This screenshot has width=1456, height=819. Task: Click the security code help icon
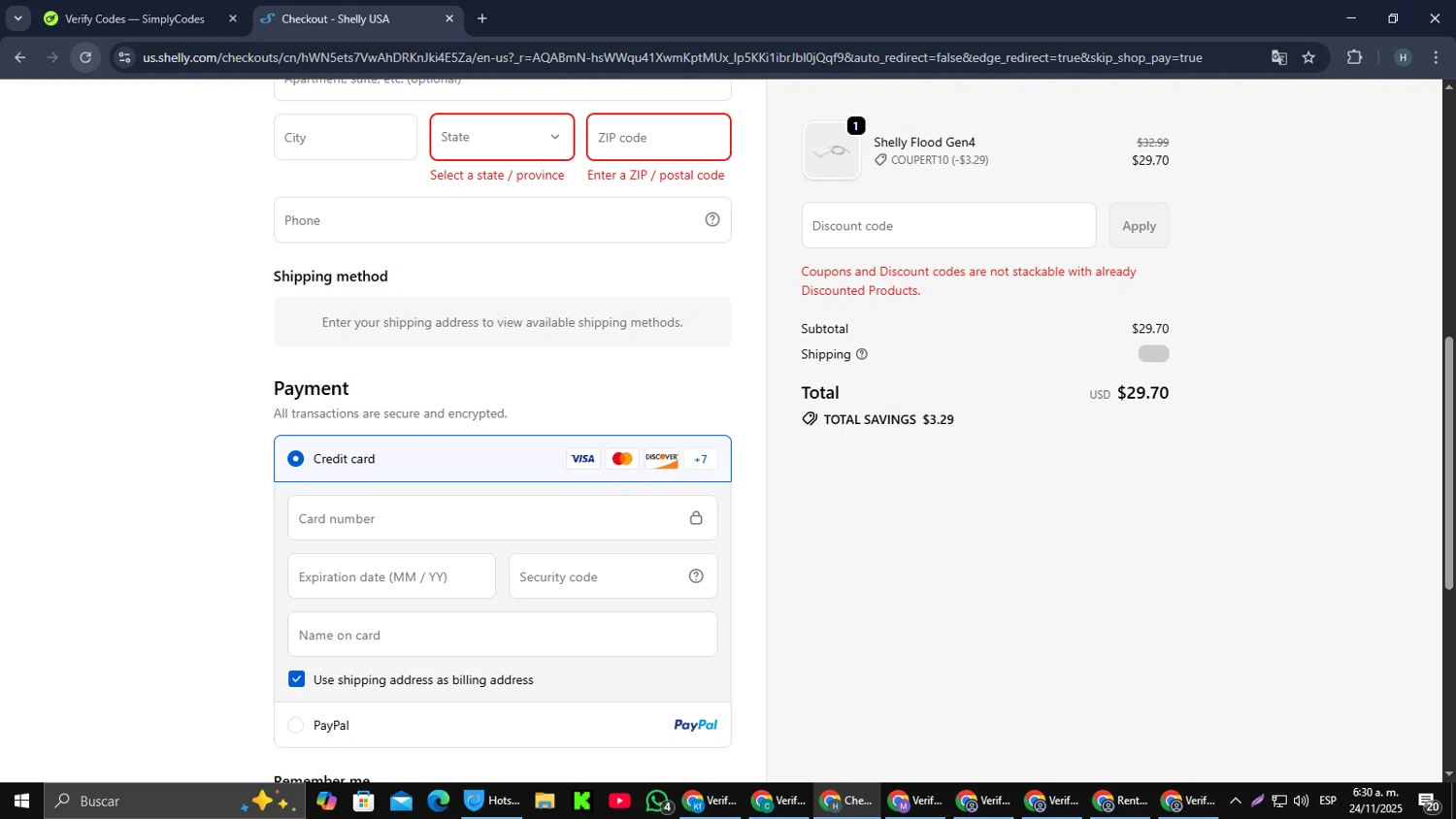[x=696, y=576]
